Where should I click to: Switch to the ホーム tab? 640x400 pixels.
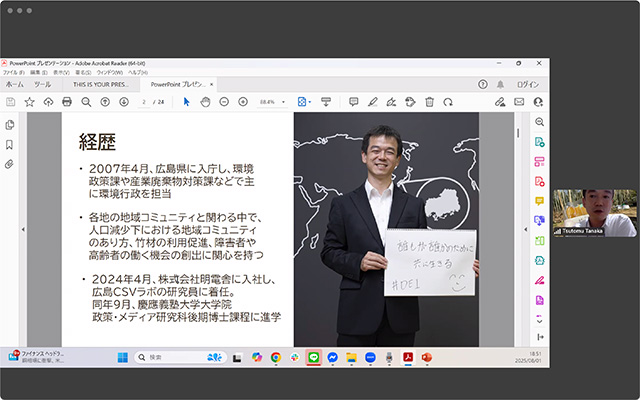[15, 84]
